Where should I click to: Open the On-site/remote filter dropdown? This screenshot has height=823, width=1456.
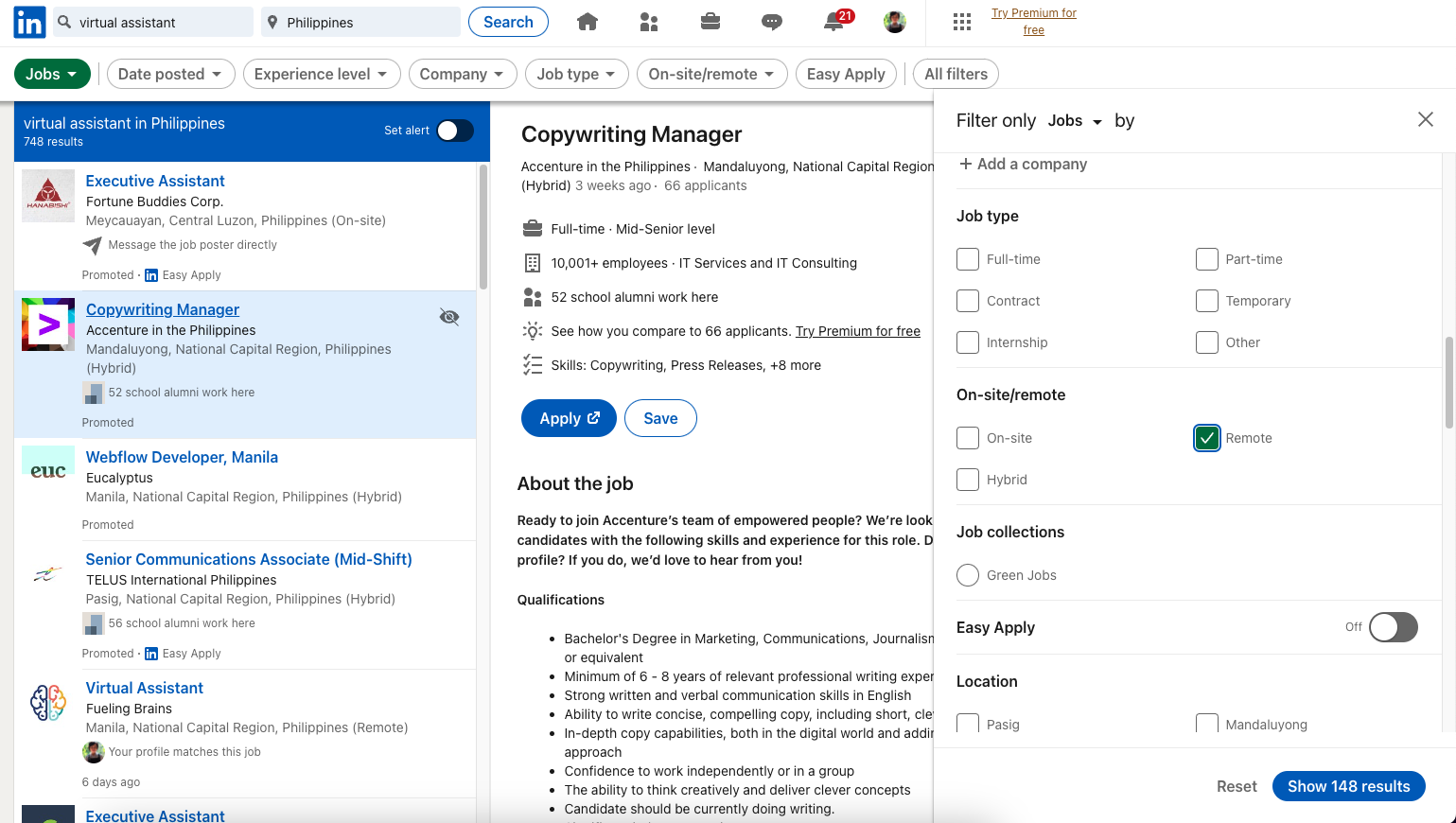[712, 74]
